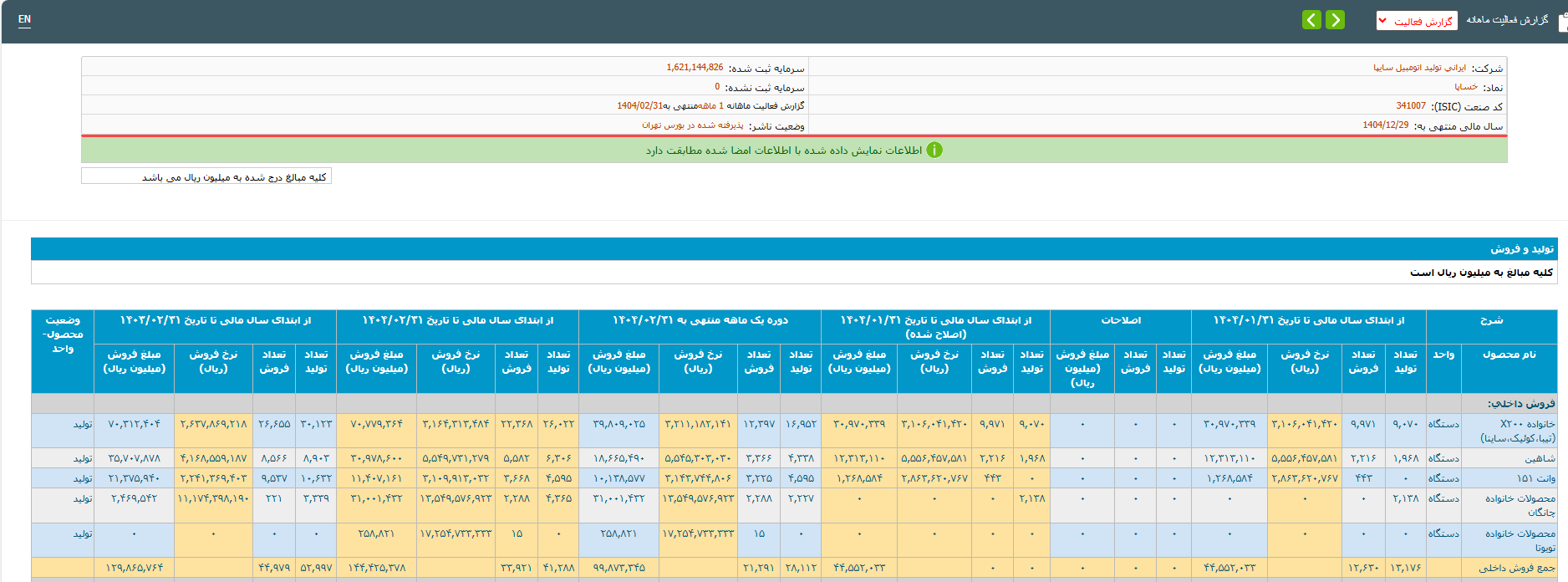Click the ISIC industry code 341007
Viewport: 1568px width, 582px height.
pos(1411,106)
